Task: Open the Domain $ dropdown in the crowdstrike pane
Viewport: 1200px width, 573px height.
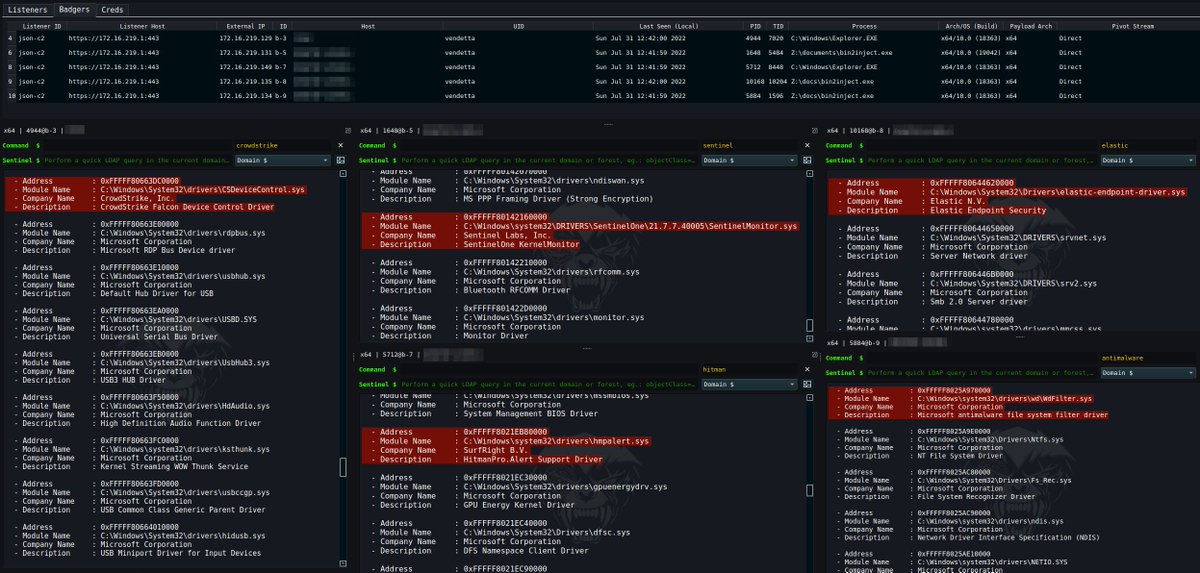Action: [282, 160]
